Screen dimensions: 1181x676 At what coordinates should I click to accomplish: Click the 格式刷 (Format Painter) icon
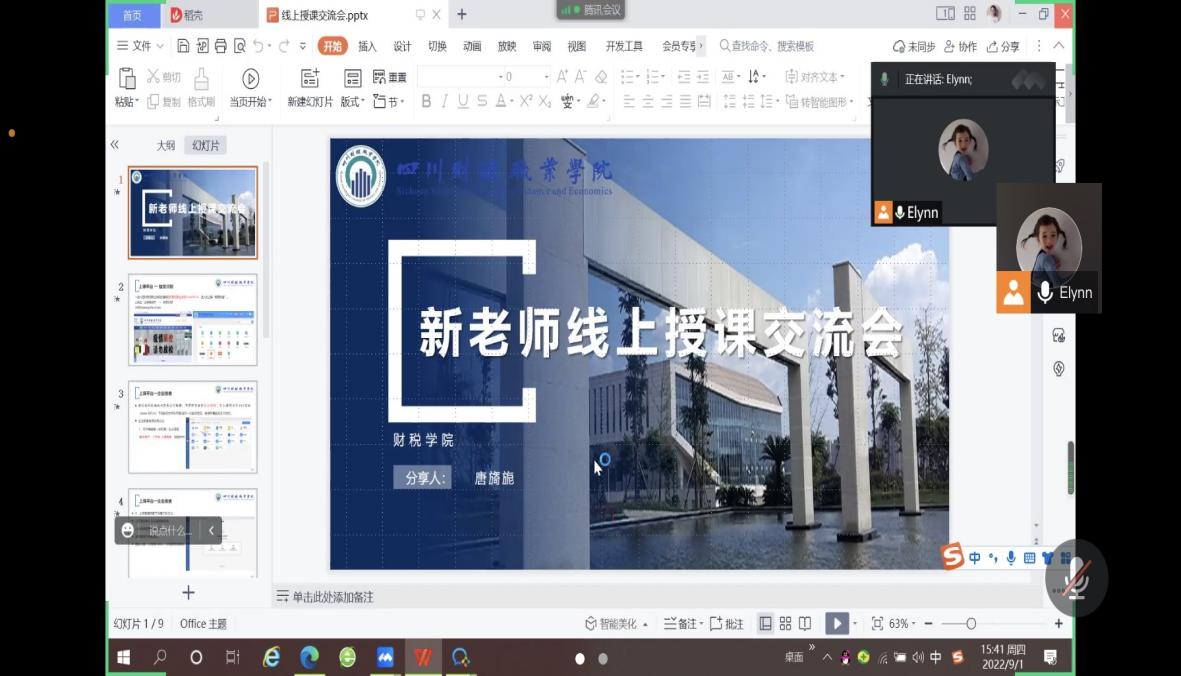[x=201, y=79]
